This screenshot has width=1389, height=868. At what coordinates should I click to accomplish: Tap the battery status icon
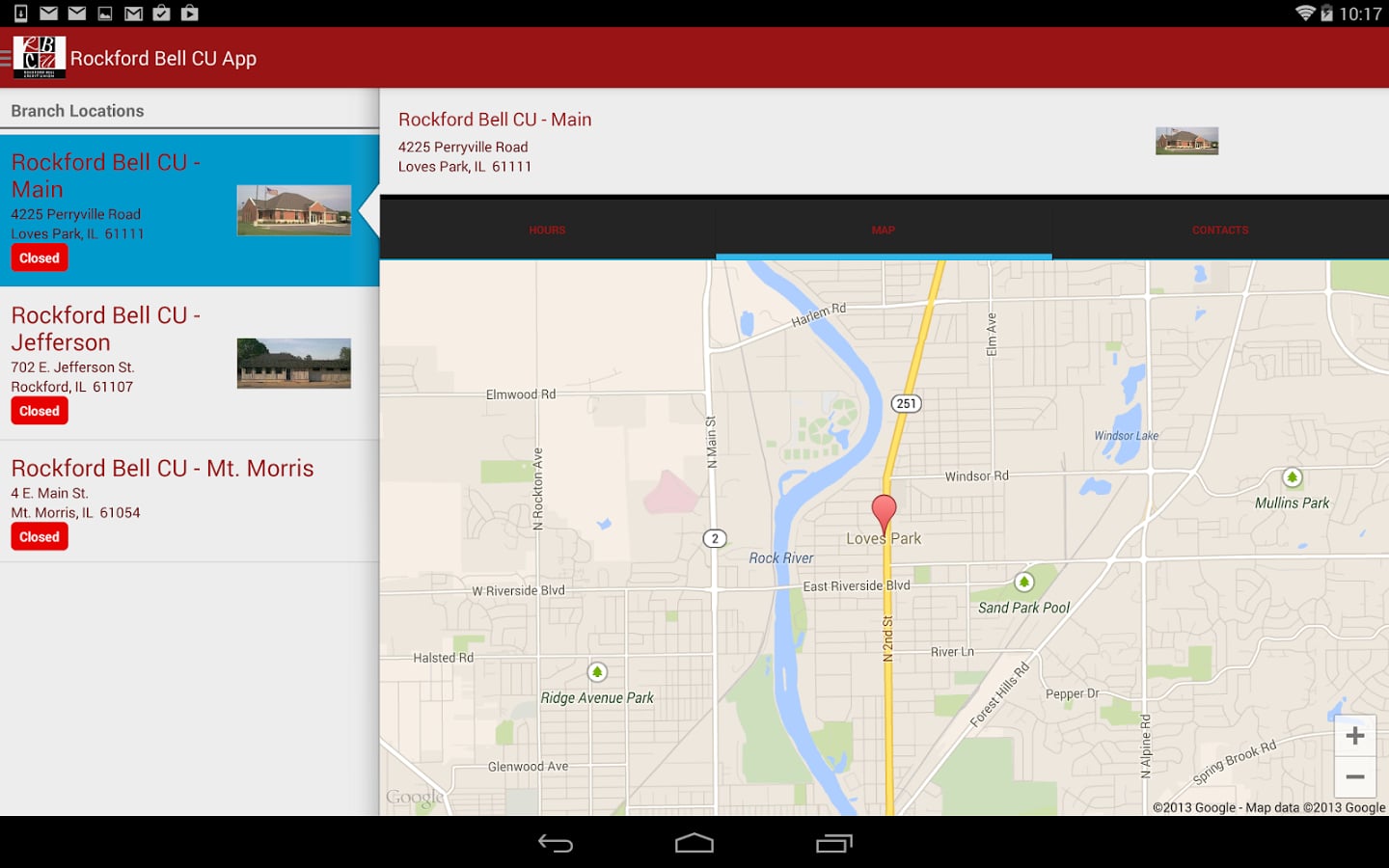[1327, 13]
